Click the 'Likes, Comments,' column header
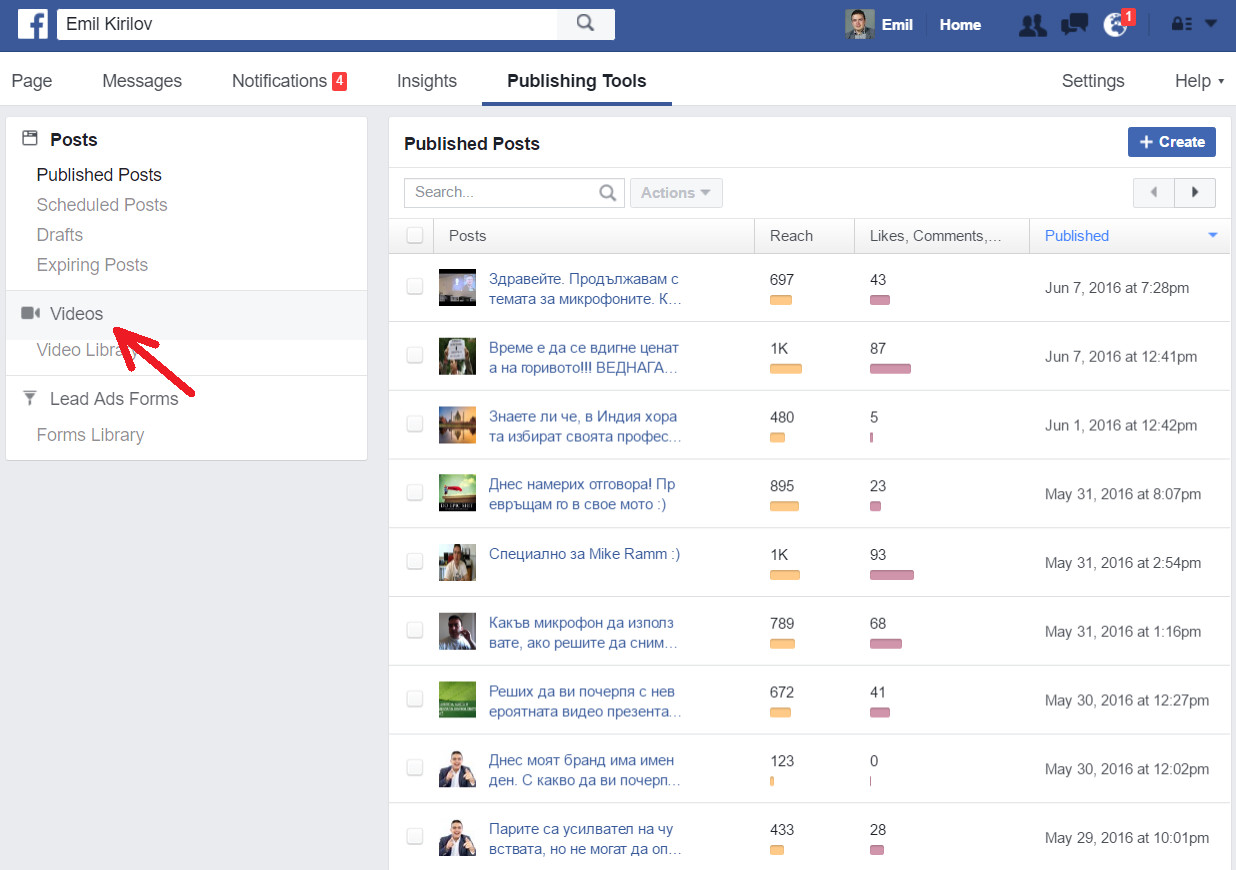 (942, 236)
